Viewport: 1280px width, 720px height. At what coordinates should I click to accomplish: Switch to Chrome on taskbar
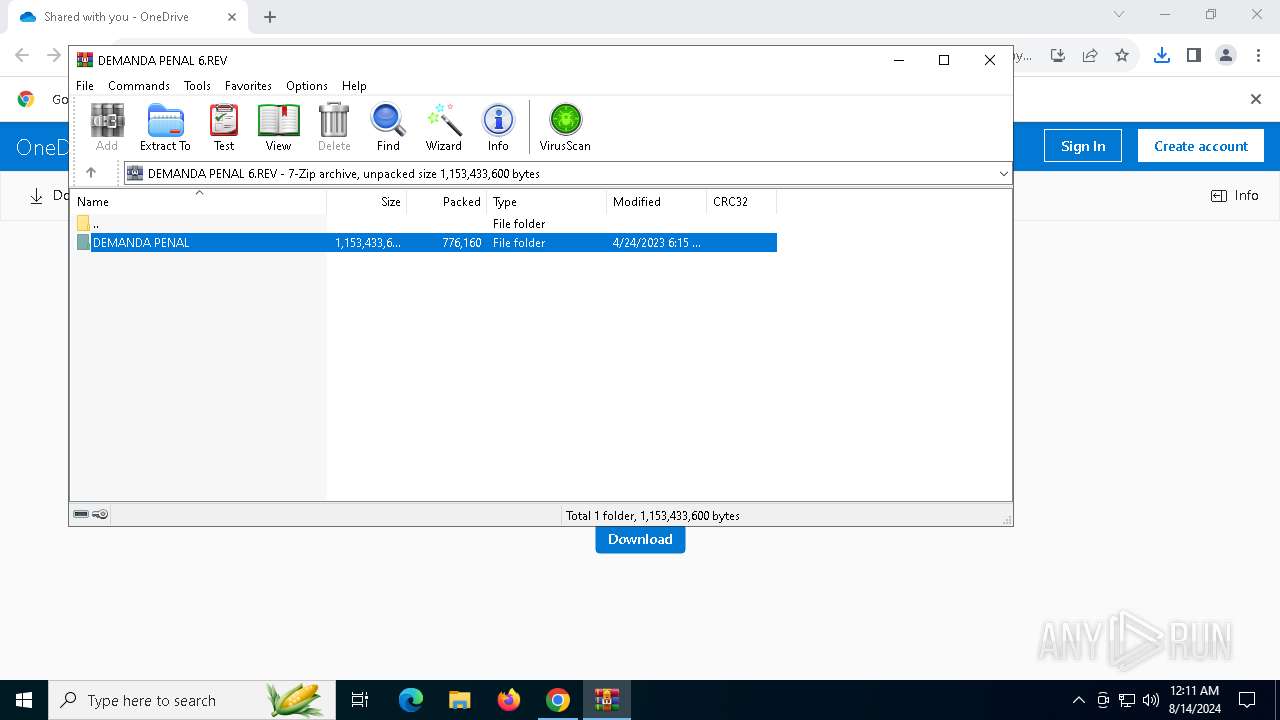[558, 700]
